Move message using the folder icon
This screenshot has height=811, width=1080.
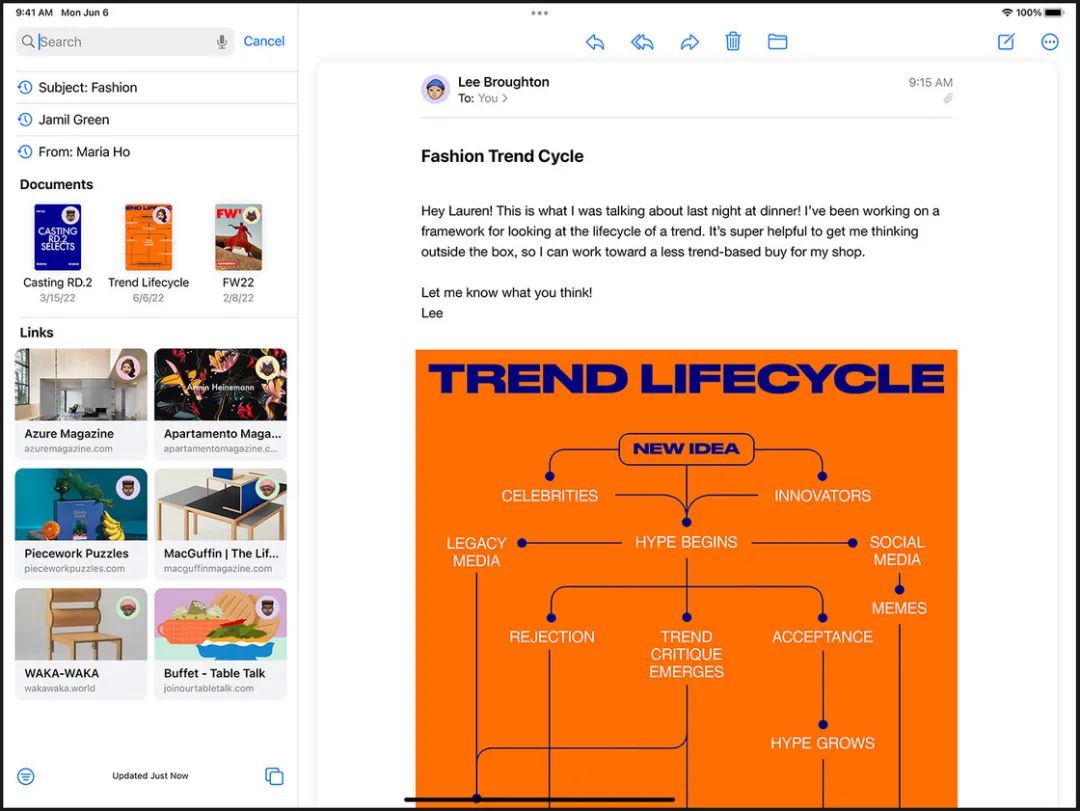click(778, 41)
